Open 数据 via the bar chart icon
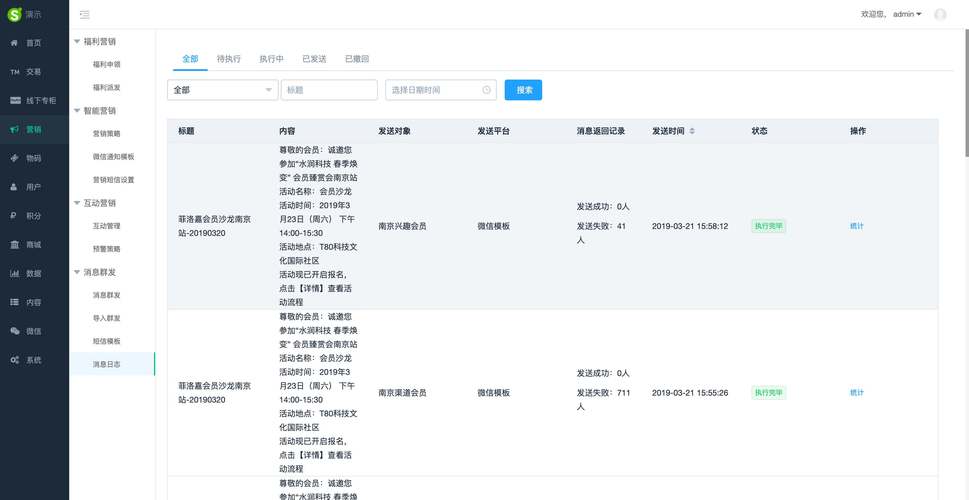 (x=14, y=273)
